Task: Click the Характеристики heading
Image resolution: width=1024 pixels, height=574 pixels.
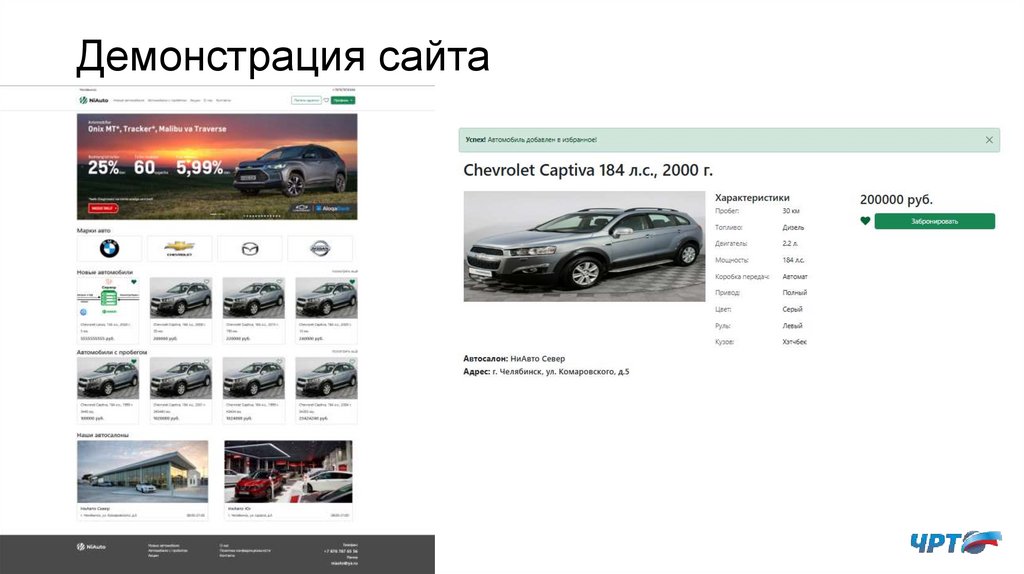Action: click(752, 197)
